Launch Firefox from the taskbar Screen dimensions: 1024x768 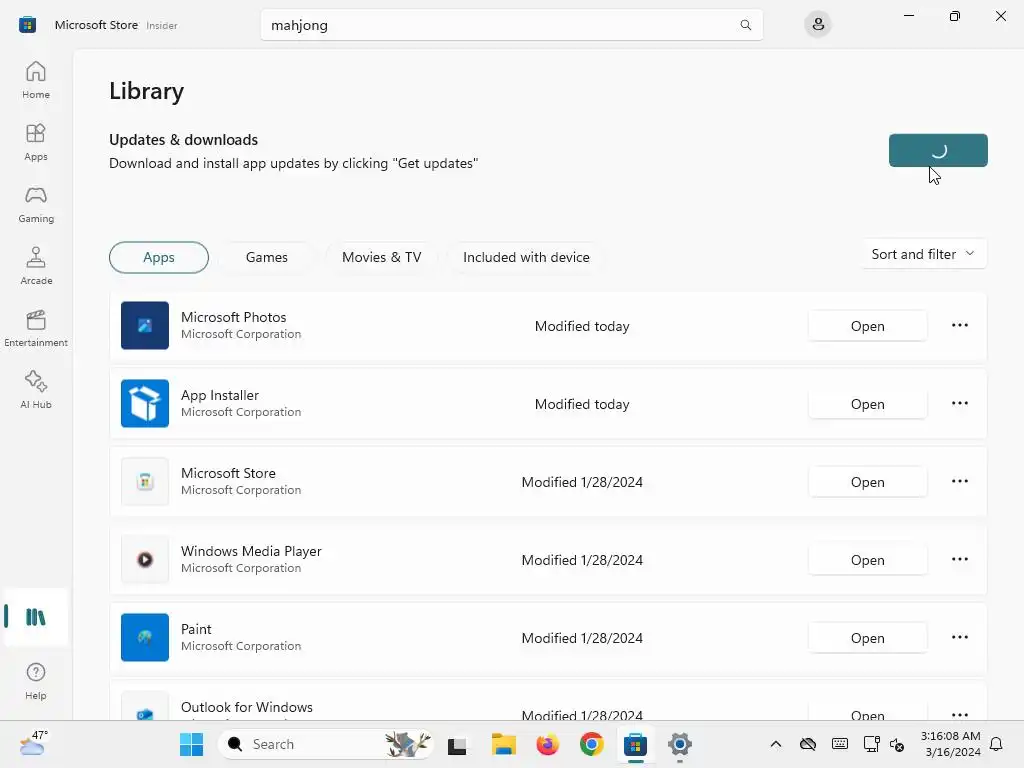547,744
